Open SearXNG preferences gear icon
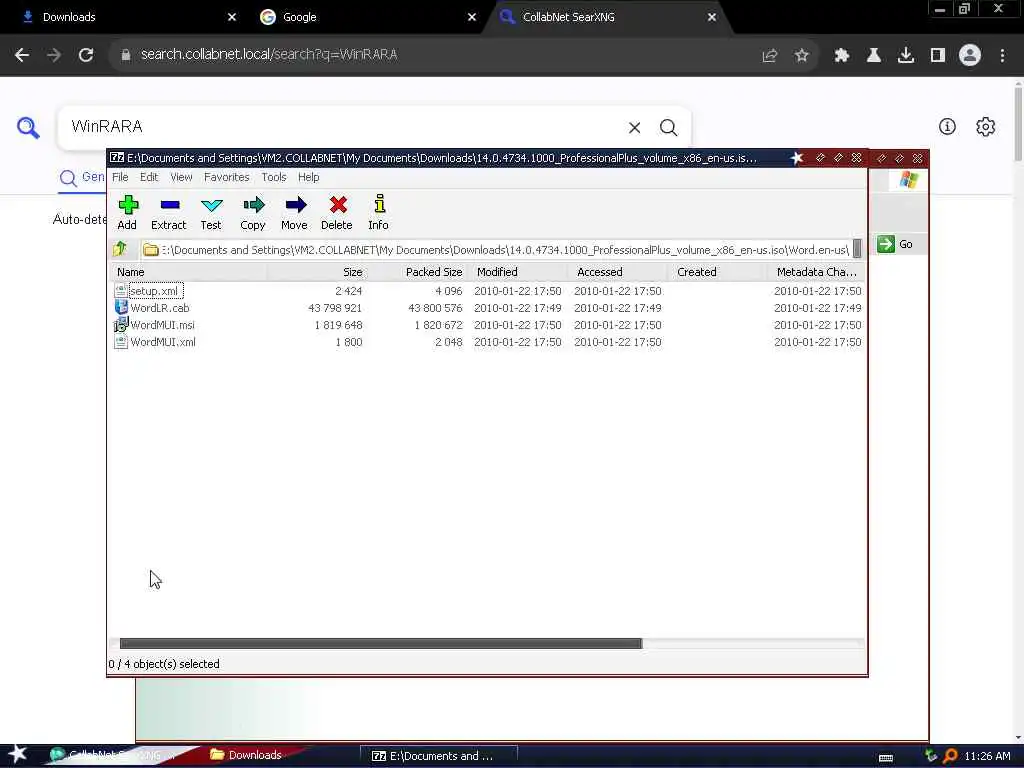The image size is (1024, 768). coord(985,127)
